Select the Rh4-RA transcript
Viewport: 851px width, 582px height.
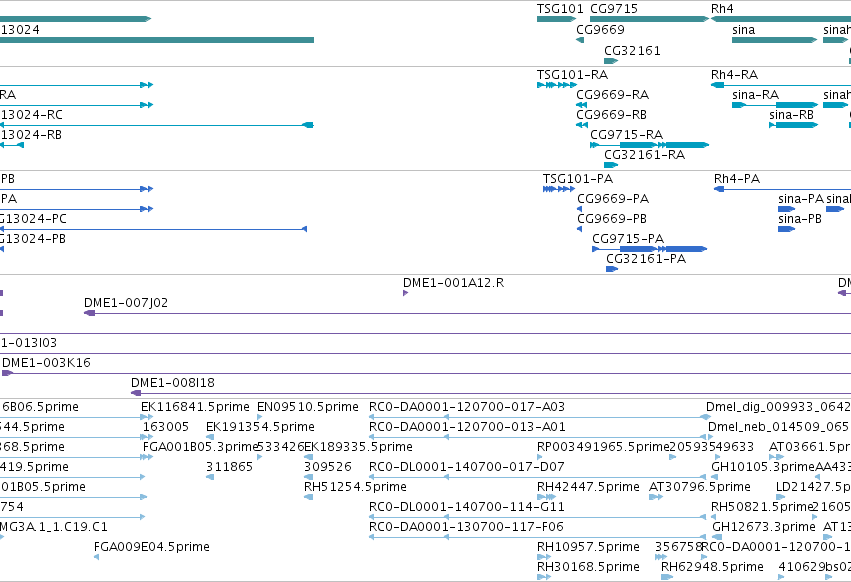pyautogui.click(x=781, y=85)
